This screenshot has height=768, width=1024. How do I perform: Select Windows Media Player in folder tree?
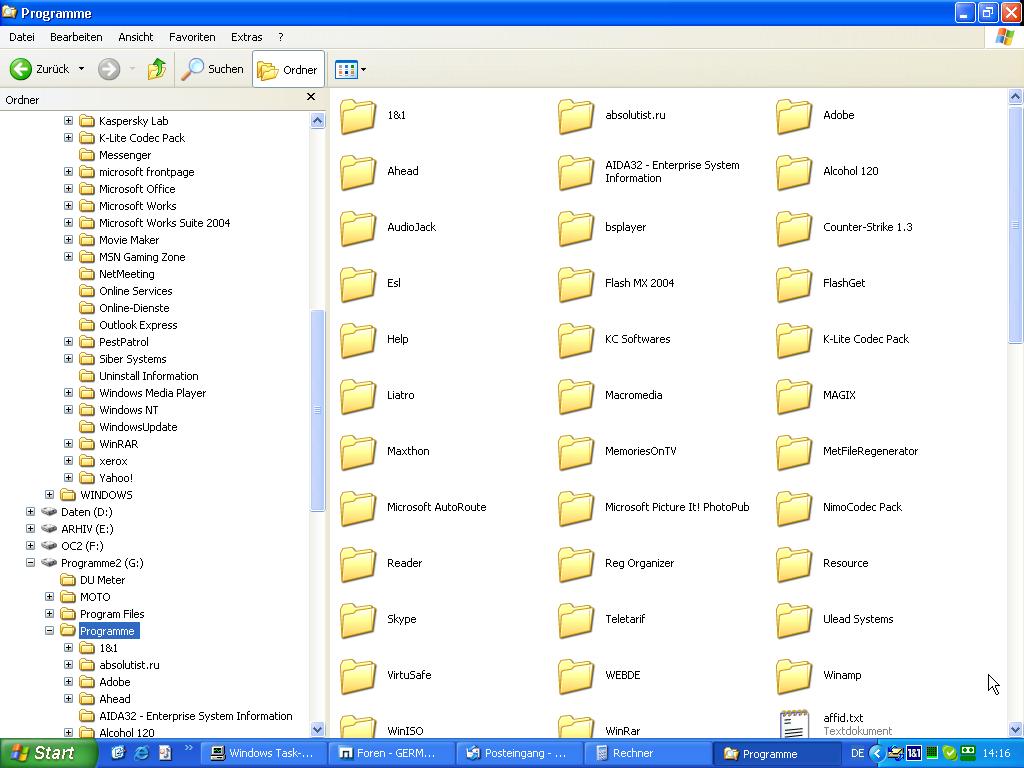(152, 392)
